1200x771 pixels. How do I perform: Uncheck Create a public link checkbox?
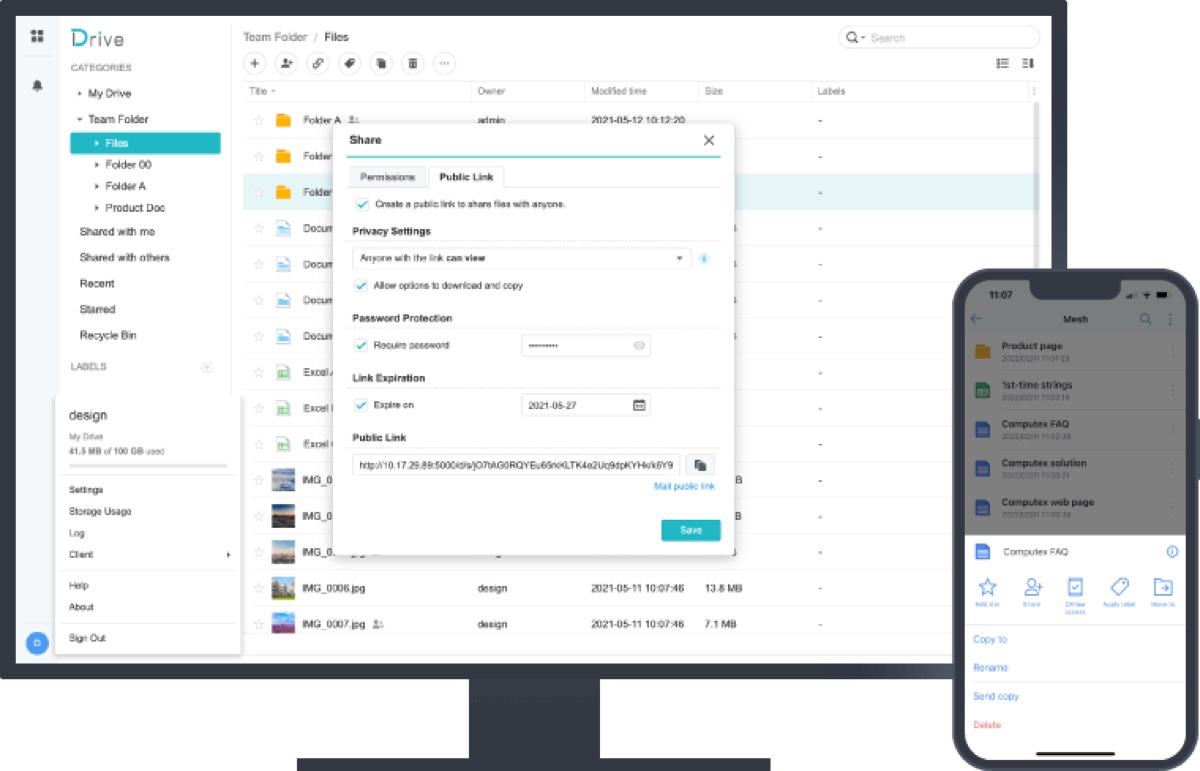[x=362, y=204]
